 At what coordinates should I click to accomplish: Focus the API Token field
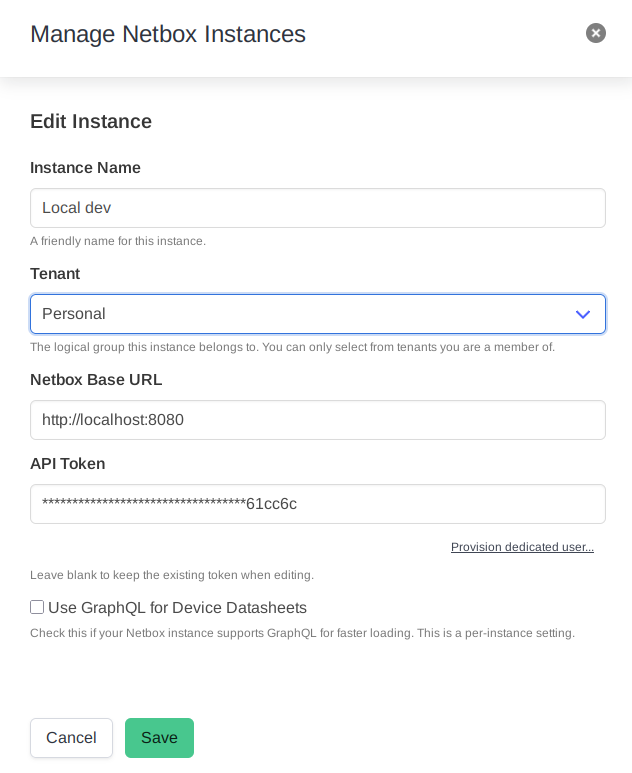coord(317,504)
